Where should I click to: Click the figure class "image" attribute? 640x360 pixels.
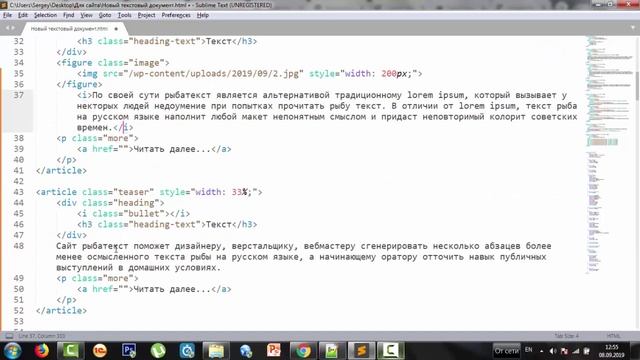tap(133, 63)
